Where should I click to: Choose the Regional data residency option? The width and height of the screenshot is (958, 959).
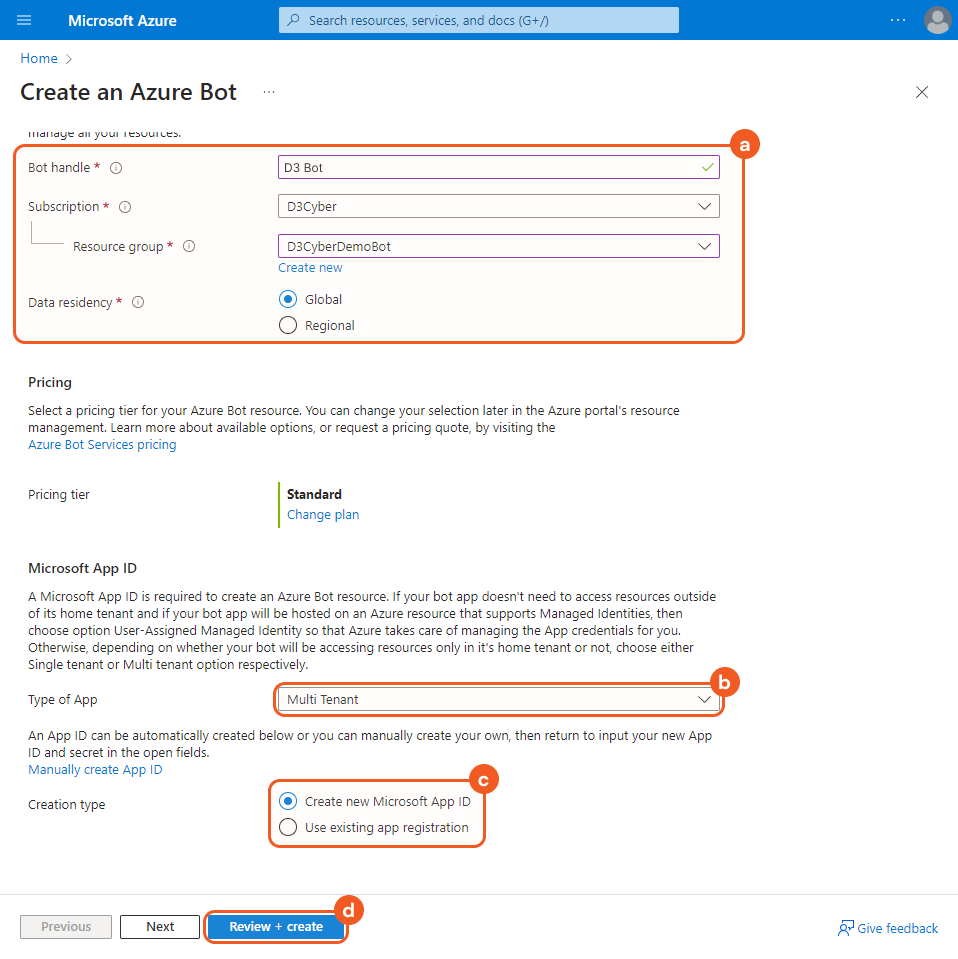[x=287, y=324]
